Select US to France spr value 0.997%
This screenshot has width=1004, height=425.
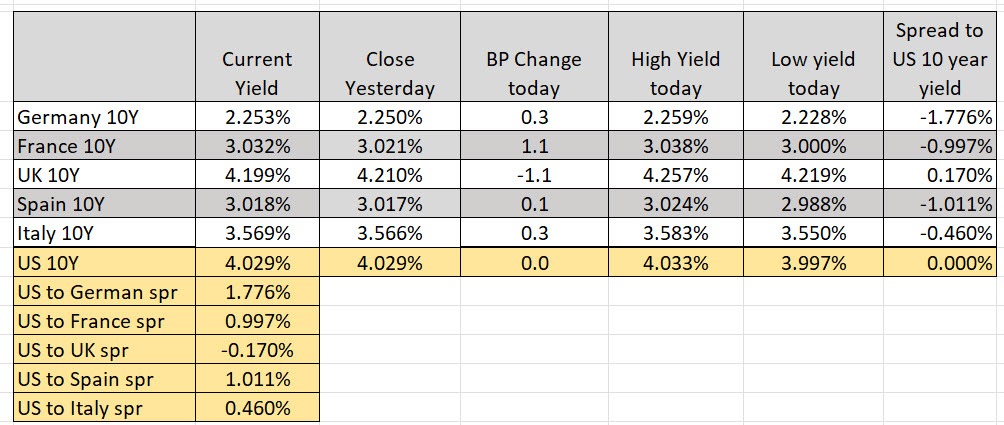point(257,321)
